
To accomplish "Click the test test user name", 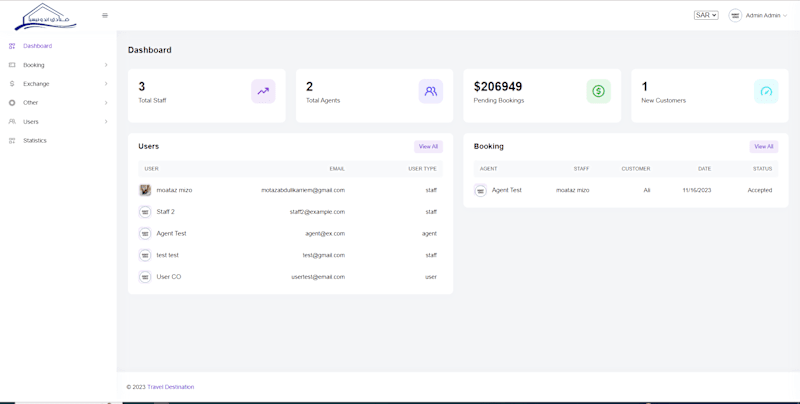I will [x=167, y=255].
